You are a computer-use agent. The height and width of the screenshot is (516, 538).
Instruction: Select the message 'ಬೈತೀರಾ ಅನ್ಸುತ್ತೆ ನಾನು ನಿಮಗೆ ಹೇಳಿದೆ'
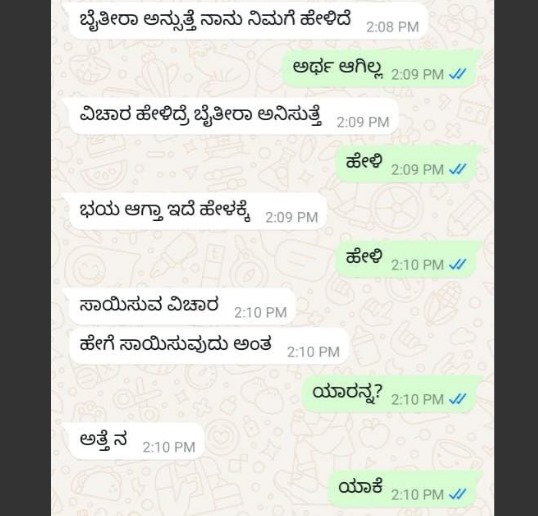coord(215,19)
